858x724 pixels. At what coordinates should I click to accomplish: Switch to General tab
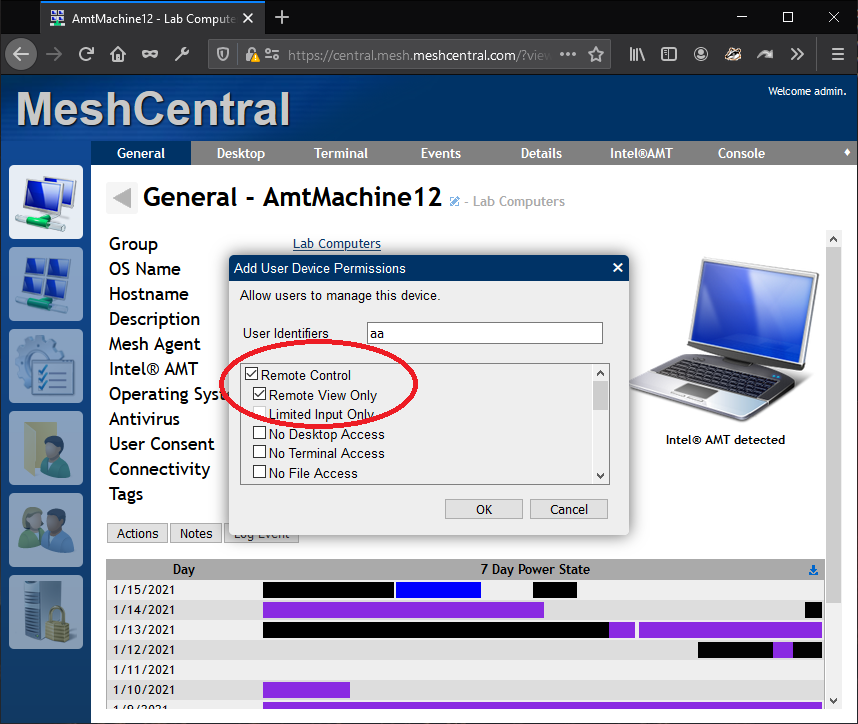coord(141,153)
